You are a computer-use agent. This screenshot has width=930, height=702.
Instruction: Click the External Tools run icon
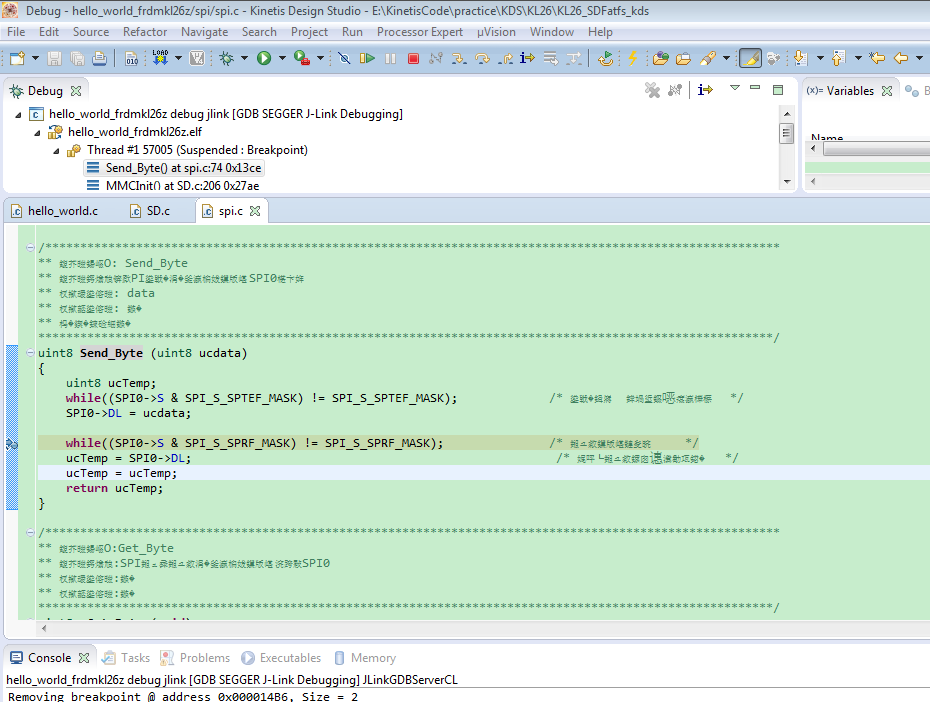302,58
